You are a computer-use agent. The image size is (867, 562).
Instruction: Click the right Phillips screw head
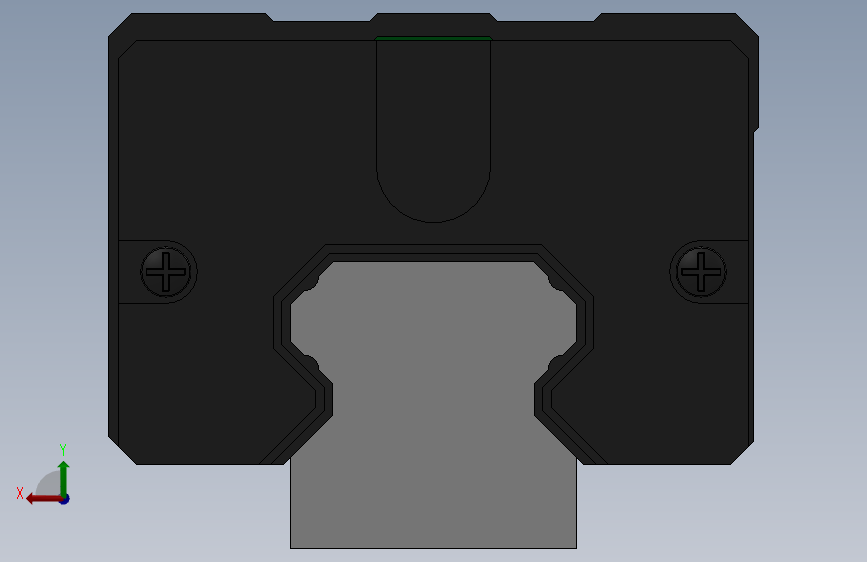[x=701, y=272]
